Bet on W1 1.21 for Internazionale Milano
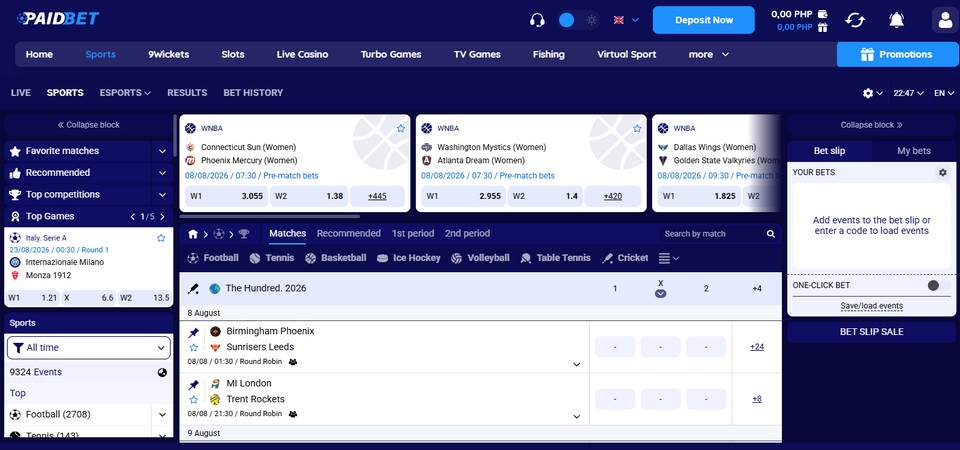 [x=32, y=298]
